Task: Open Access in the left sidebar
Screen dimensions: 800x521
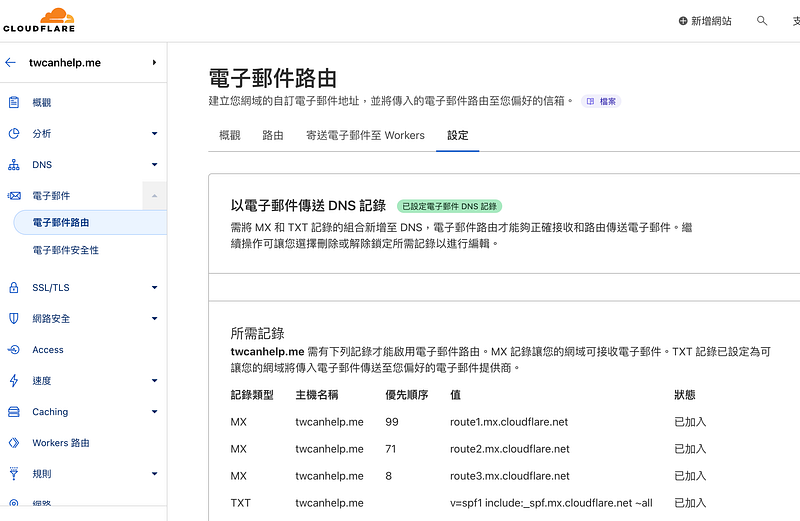Action: click(x=48, y=350)
